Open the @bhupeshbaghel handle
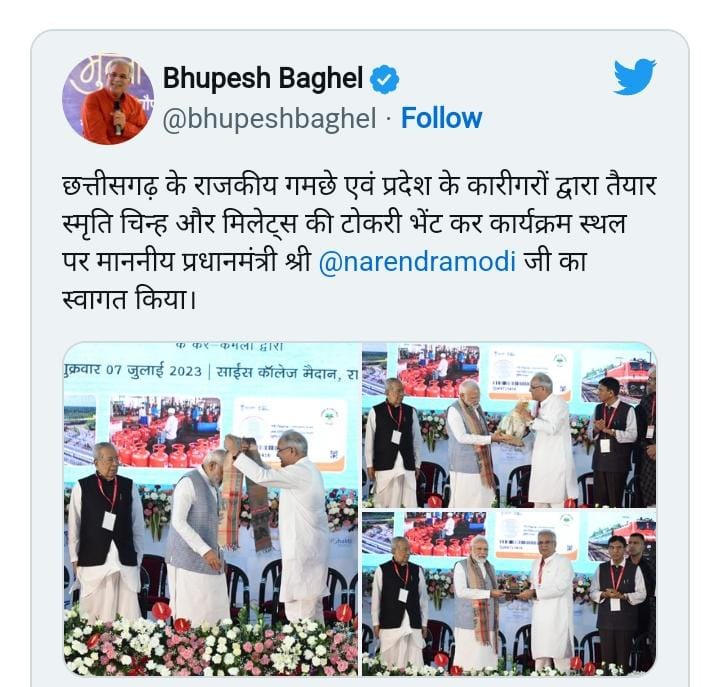720x687 pixels. (x=269, y=119)
